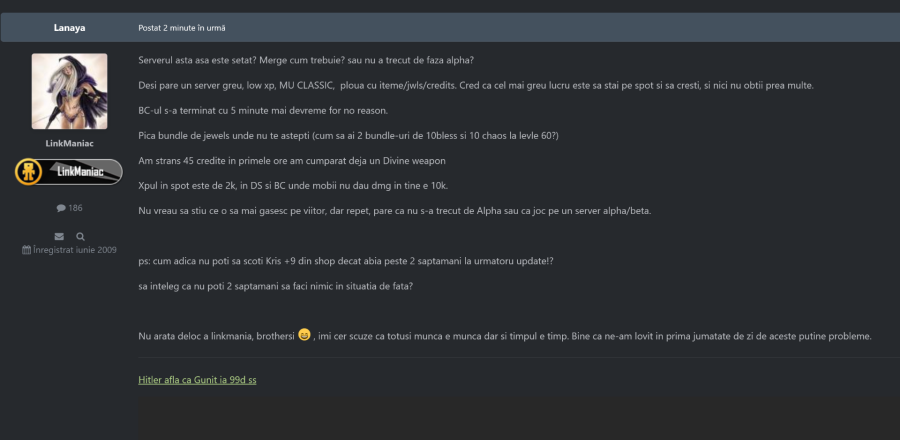Find the user's posts via magnifier icon
The height and width of the screenshot is (440, 900).
tap(80, 236)
